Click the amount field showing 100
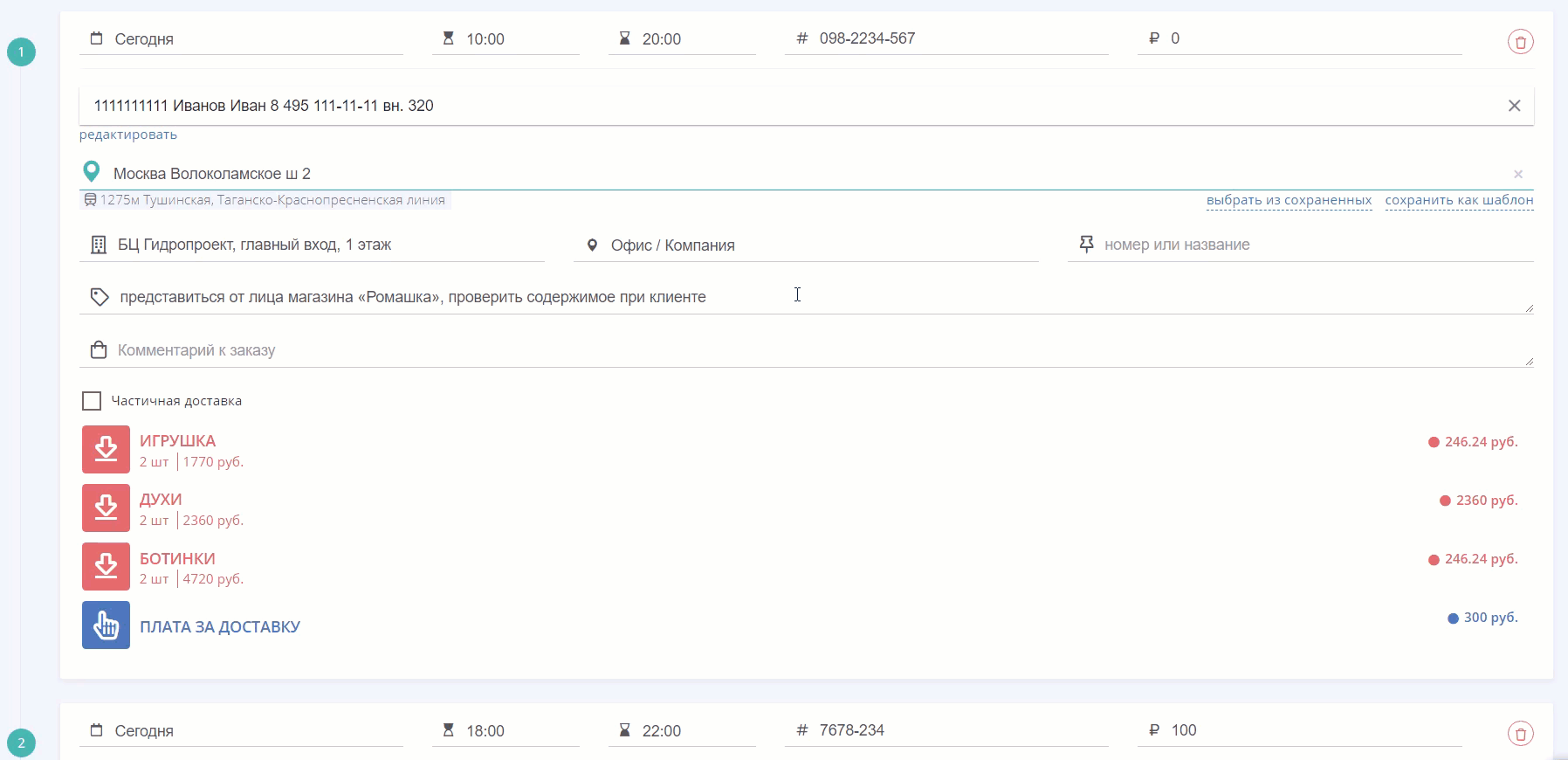Viewport: 1568px width, 760px height. (1299, 731)
